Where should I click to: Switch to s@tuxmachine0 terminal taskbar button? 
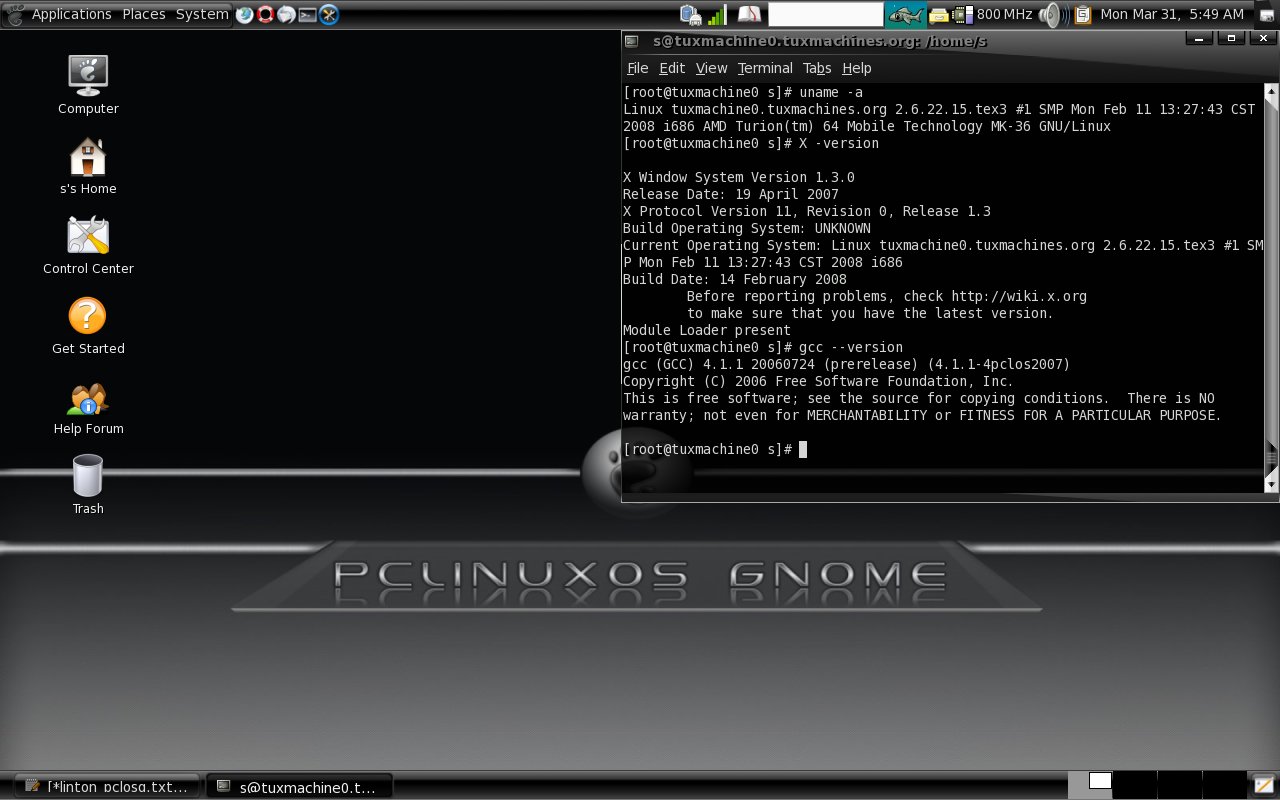pyautogui.click(x=299, y=786)
